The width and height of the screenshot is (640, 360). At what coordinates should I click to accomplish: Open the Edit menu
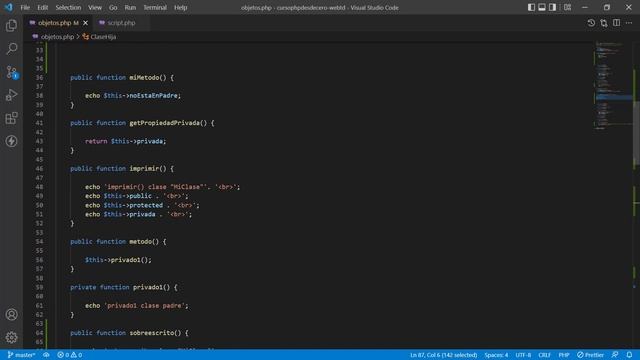[42, 7]
